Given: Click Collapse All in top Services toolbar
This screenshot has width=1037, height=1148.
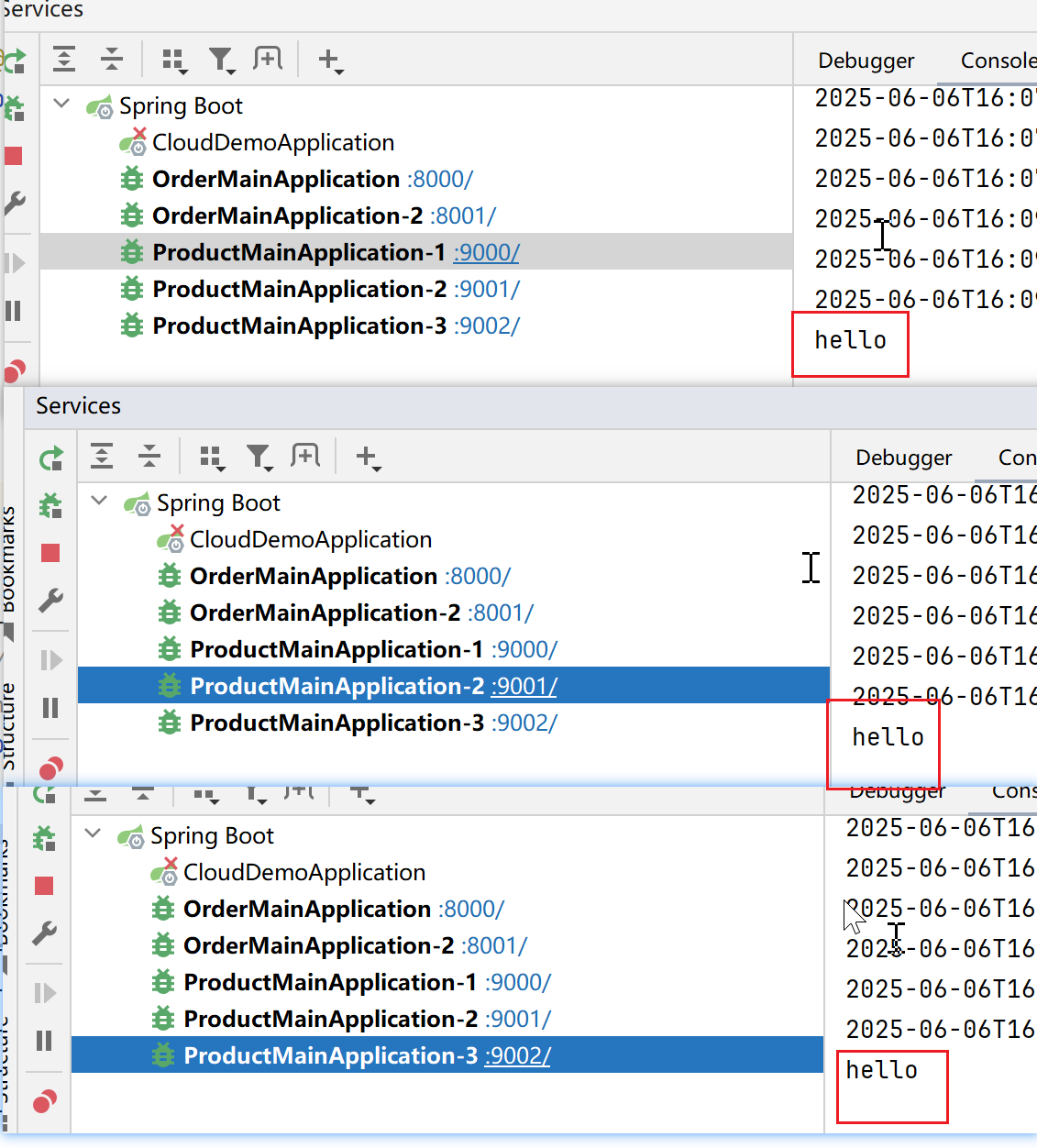Looking at the screenshot, I should tap(112, 60).
